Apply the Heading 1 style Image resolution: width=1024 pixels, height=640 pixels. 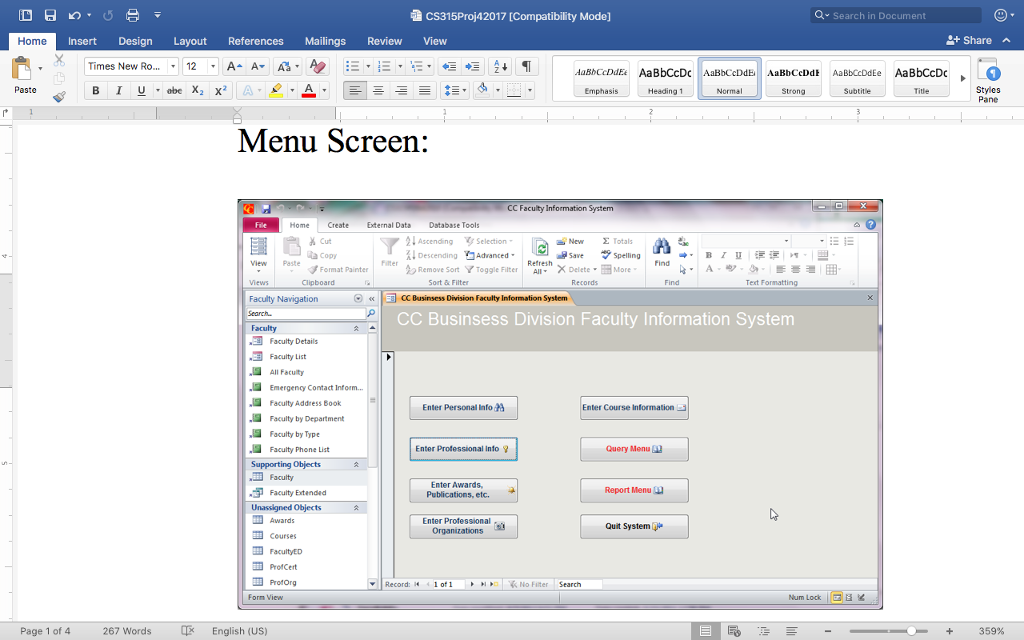point(665,78)
